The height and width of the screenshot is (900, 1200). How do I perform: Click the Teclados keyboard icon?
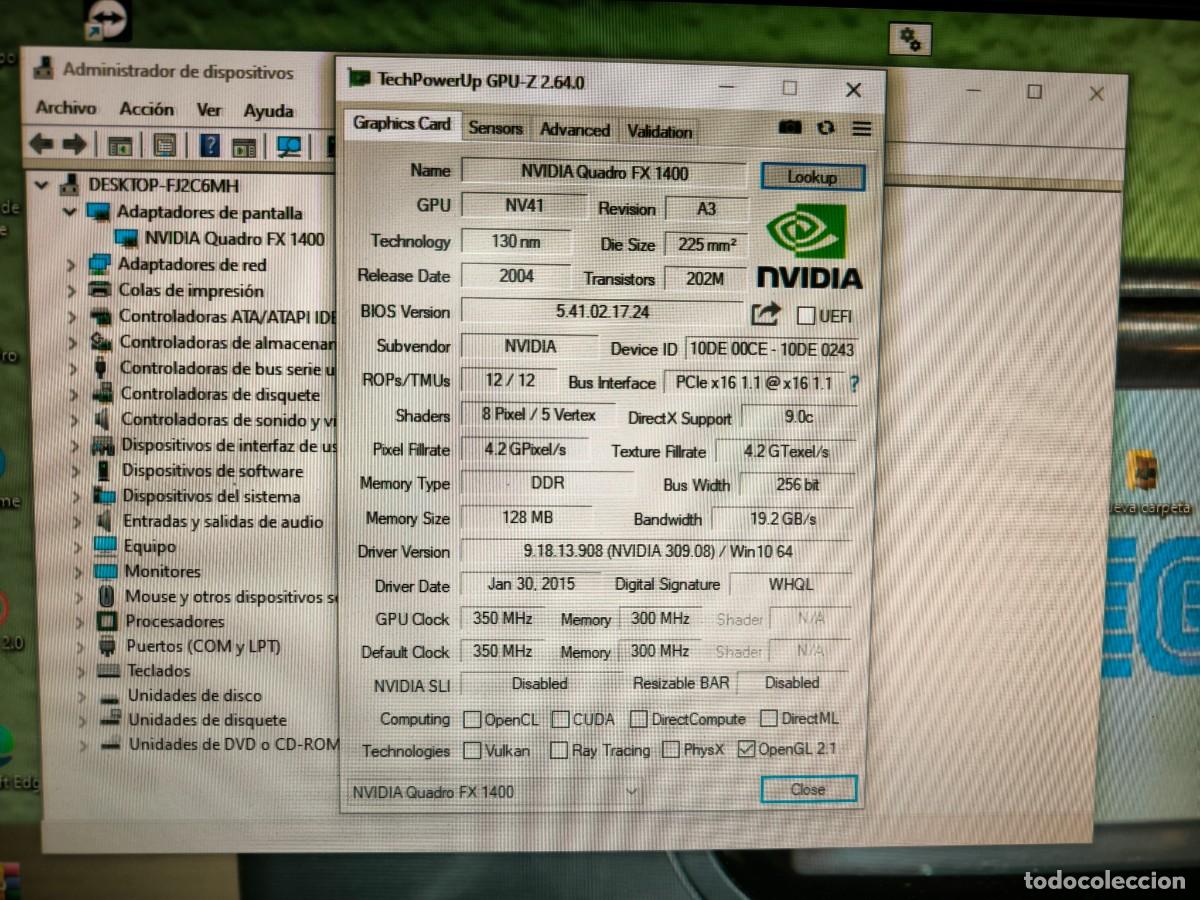click(108, 670)
